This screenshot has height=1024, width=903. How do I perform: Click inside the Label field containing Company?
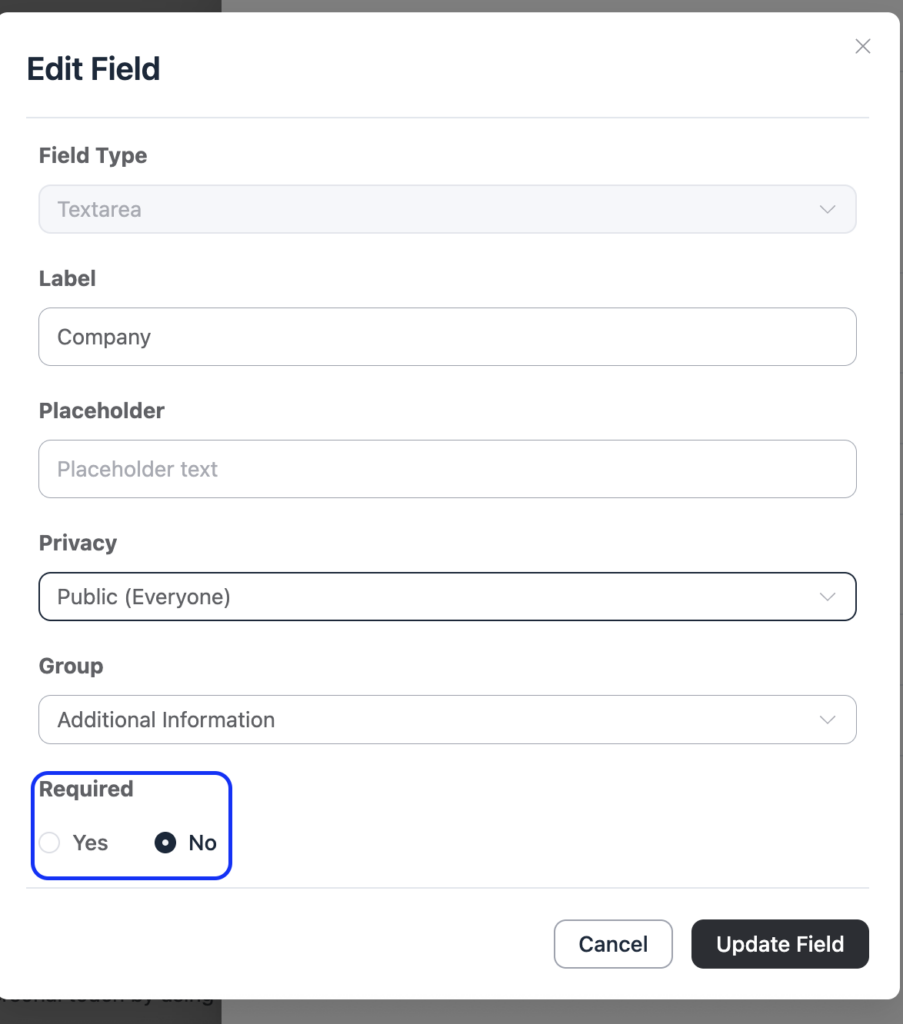447,337
